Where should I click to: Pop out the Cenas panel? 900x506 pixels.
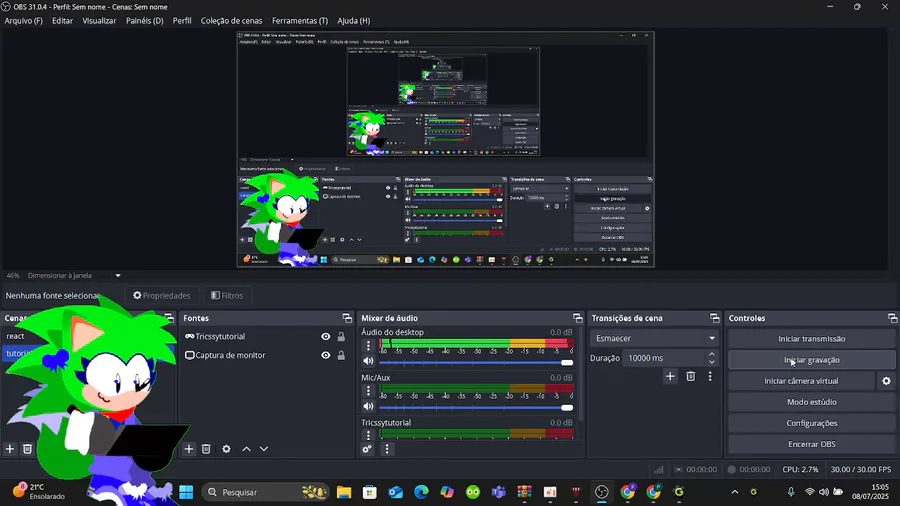pyautogui.click(x=169, y=318)
